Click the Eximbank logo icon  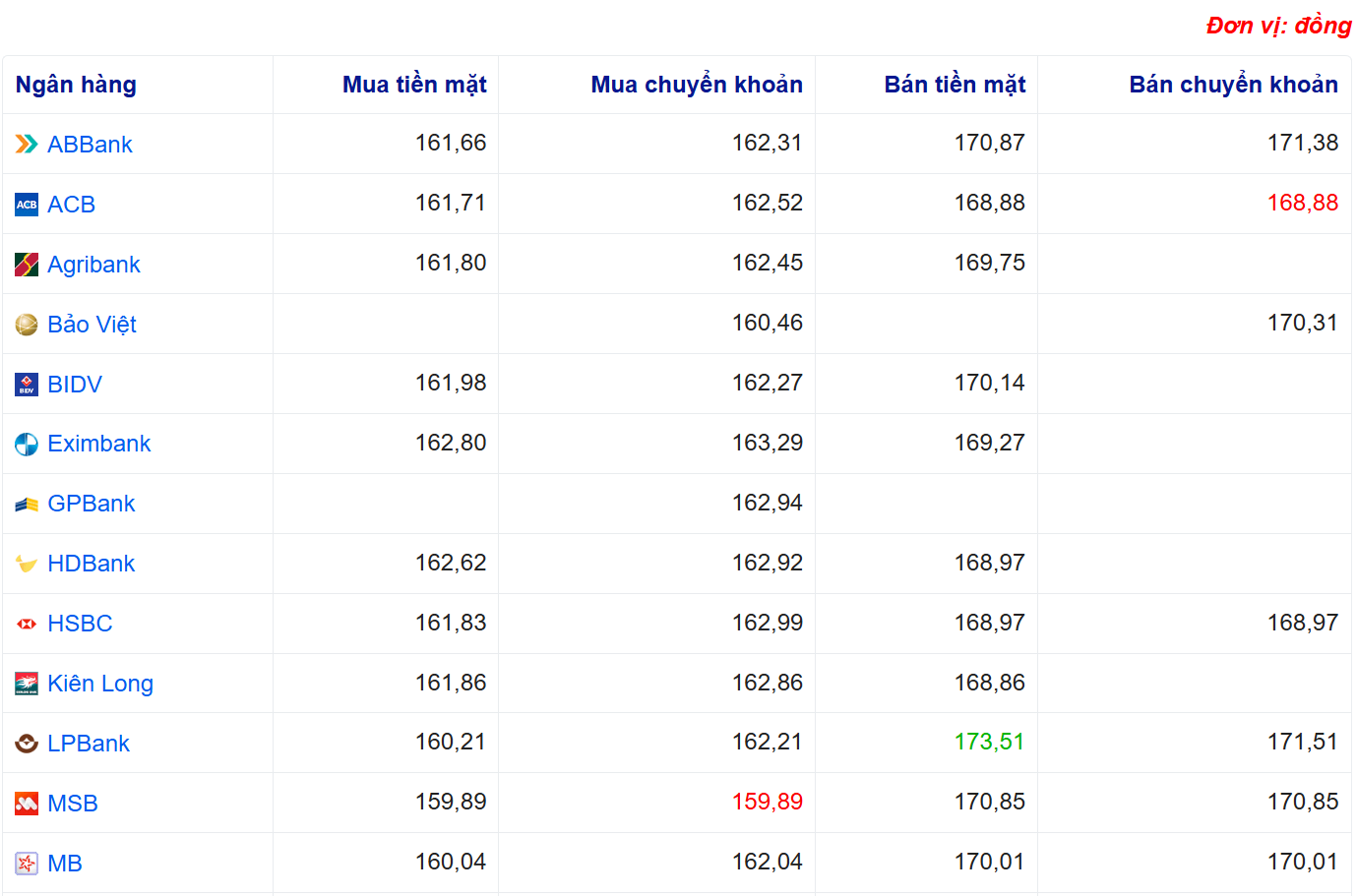[x=27, y=445]
